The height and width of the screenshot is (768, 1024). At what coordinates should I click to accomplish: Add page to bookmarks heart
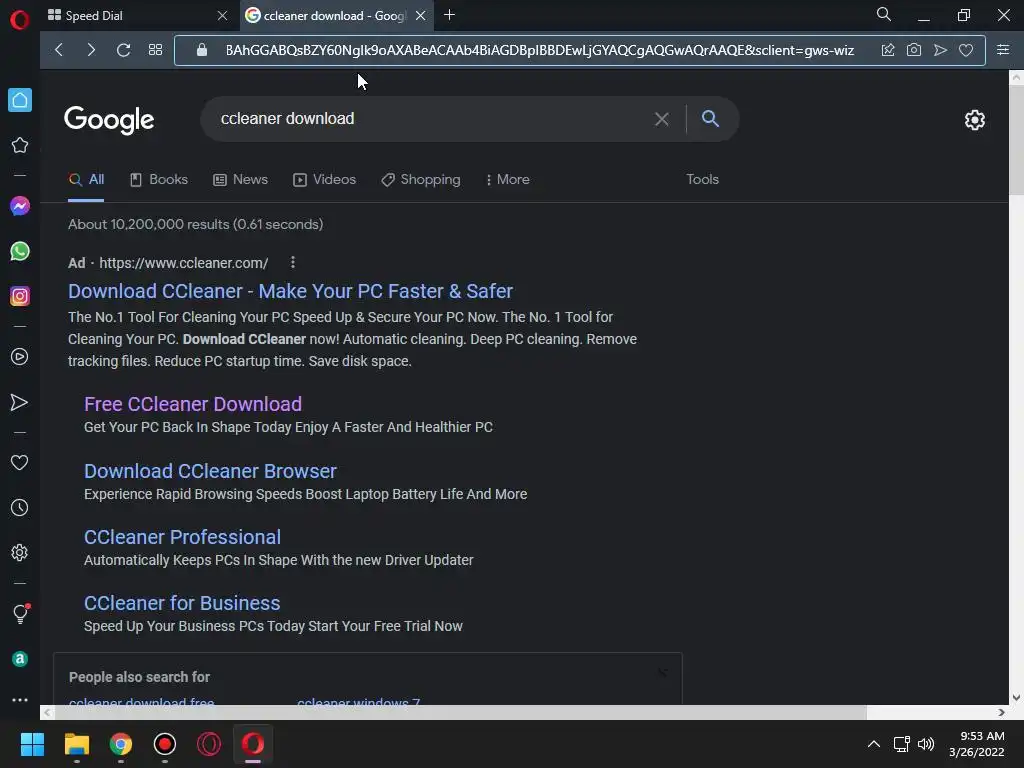point(966,50)
